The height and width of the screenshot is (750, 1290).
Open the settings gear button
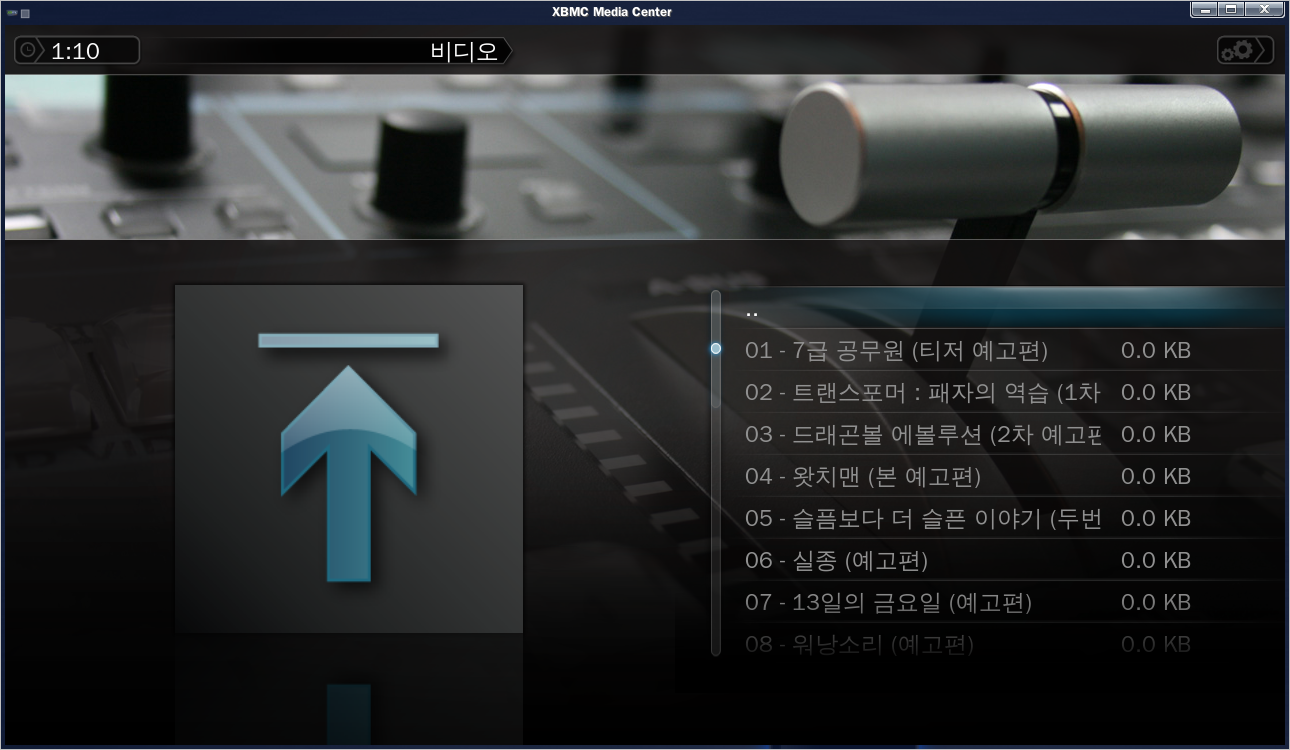click(x=1245, y=50)
